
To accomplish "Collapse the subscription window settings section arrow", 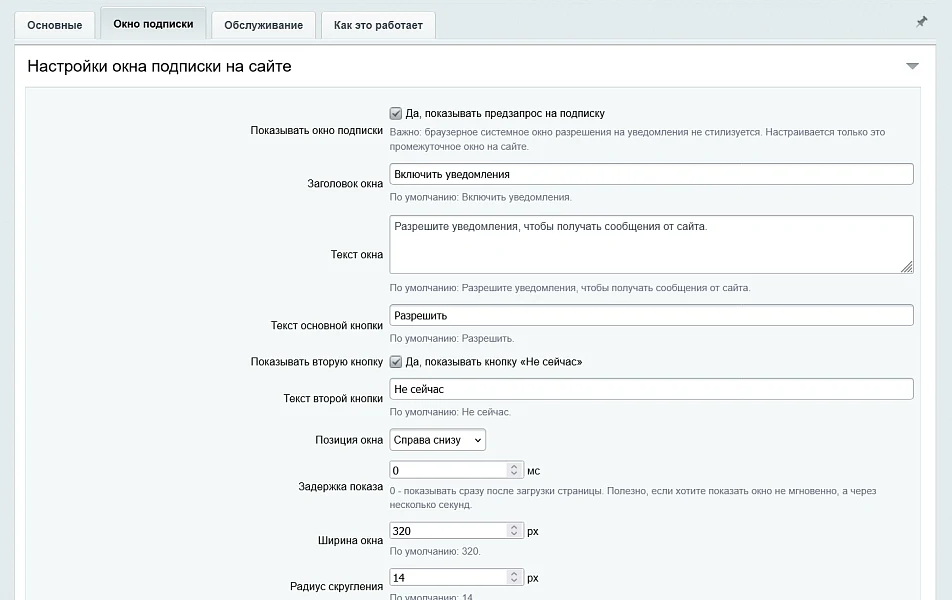I will point(912,66).
